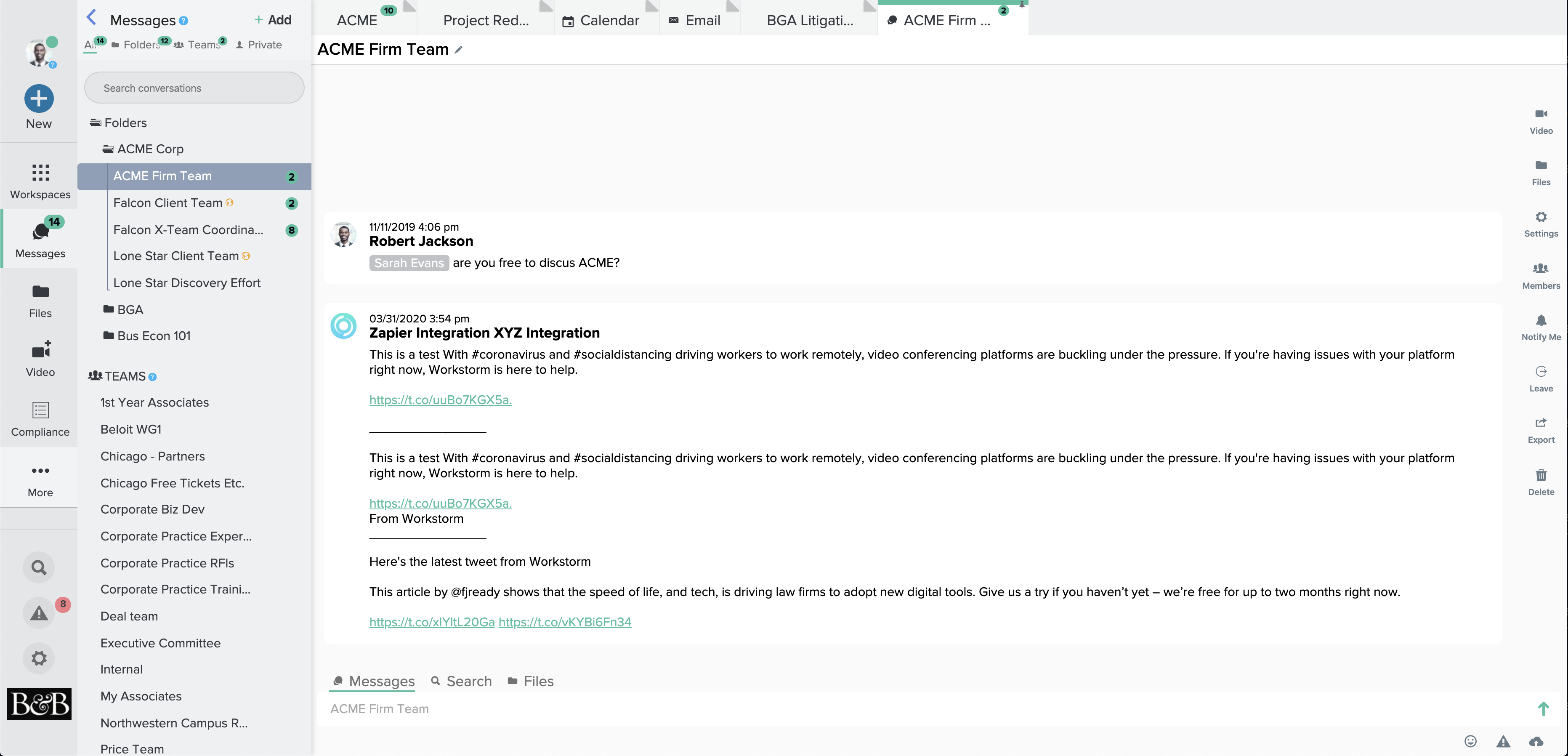Open the https://t.co/vKYBi6Fn34 link
1568x756 pixels.
(564, 621)
